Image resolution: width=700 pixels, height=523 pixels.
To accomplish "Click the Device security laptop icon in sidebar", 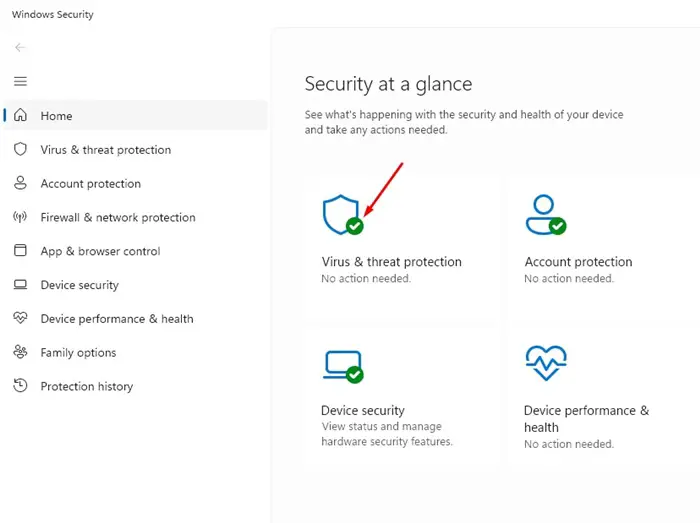I will point(20,285).
